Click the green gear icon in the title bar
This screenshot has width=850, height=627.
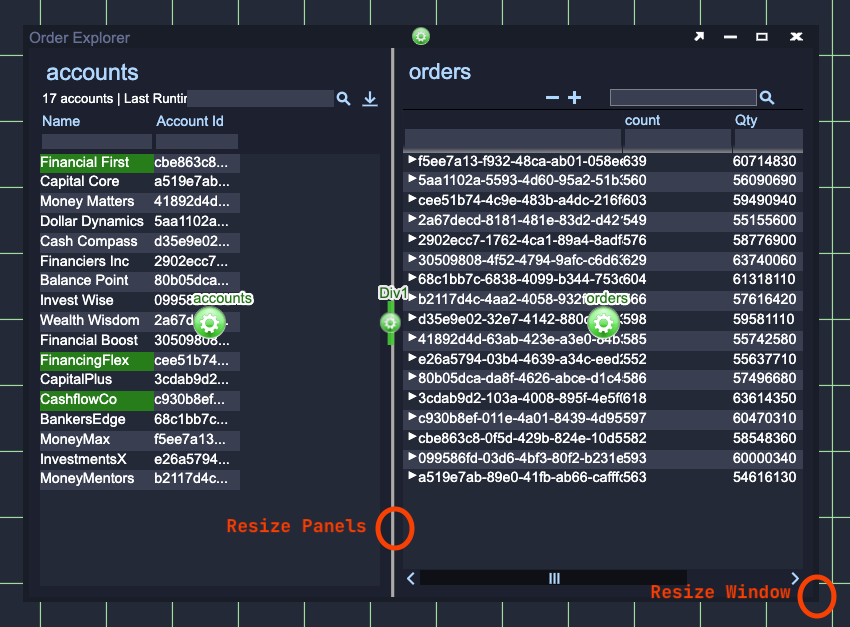pyautogui.click(x=421, y=36)
